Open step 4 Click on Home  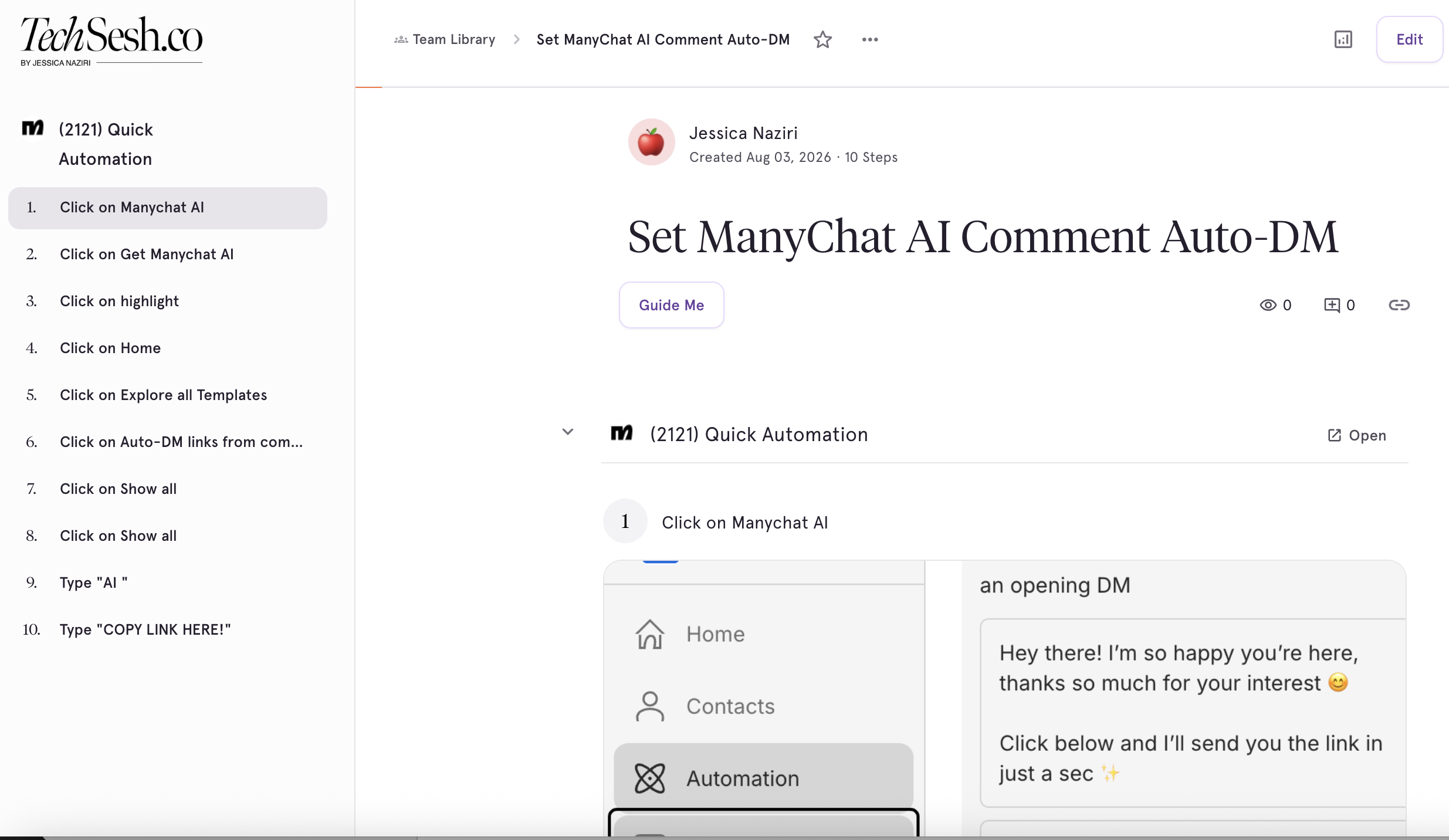point(168,348)
